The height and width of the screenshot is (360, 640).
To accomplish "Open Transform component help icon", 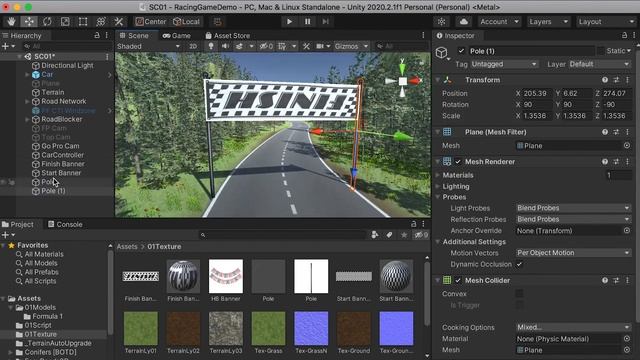I will click(x=605, y=80).
